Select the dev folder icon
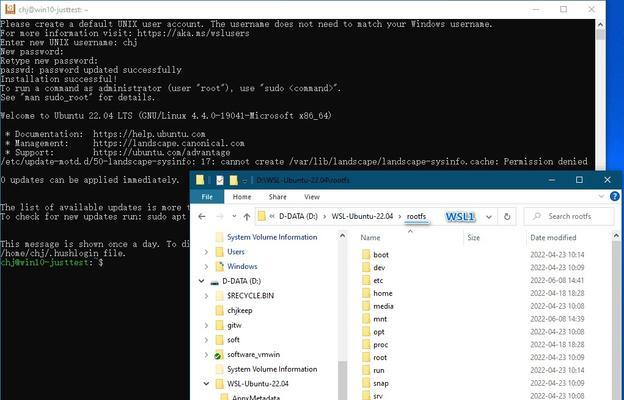 [366, 267]
